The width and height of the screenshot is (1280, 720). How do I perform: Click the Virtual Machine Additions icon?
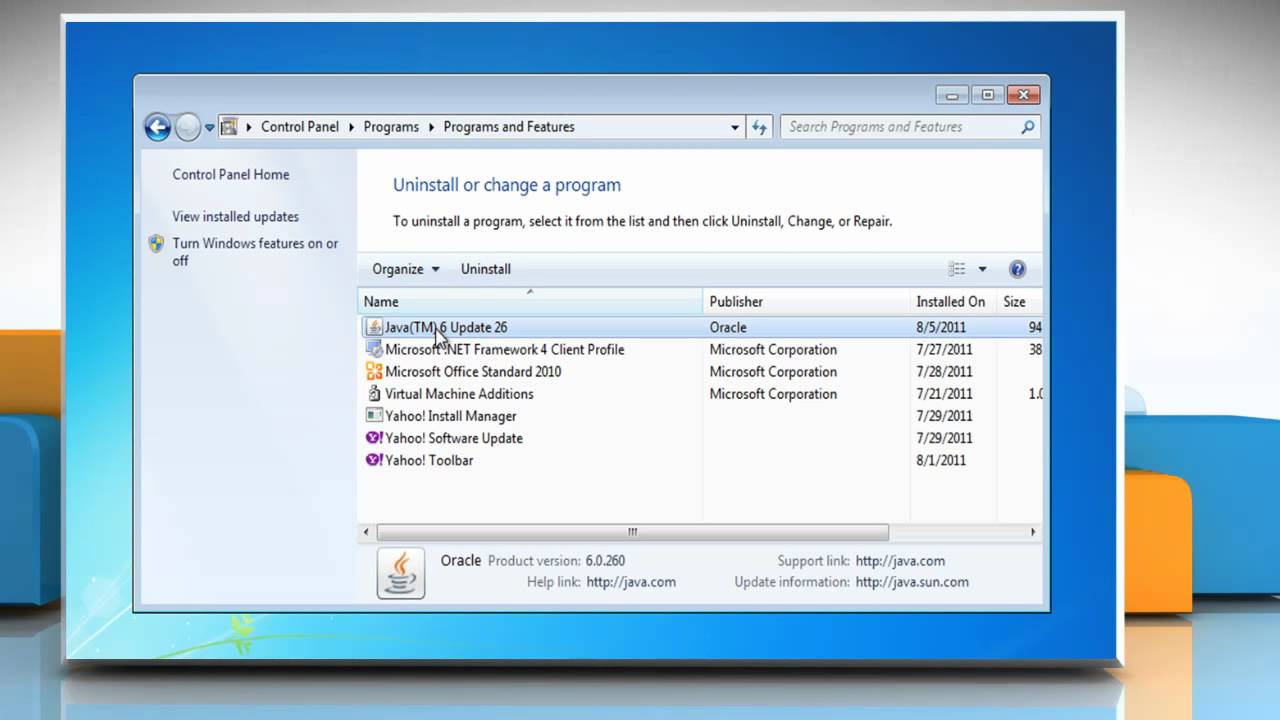tap(374, 393)
